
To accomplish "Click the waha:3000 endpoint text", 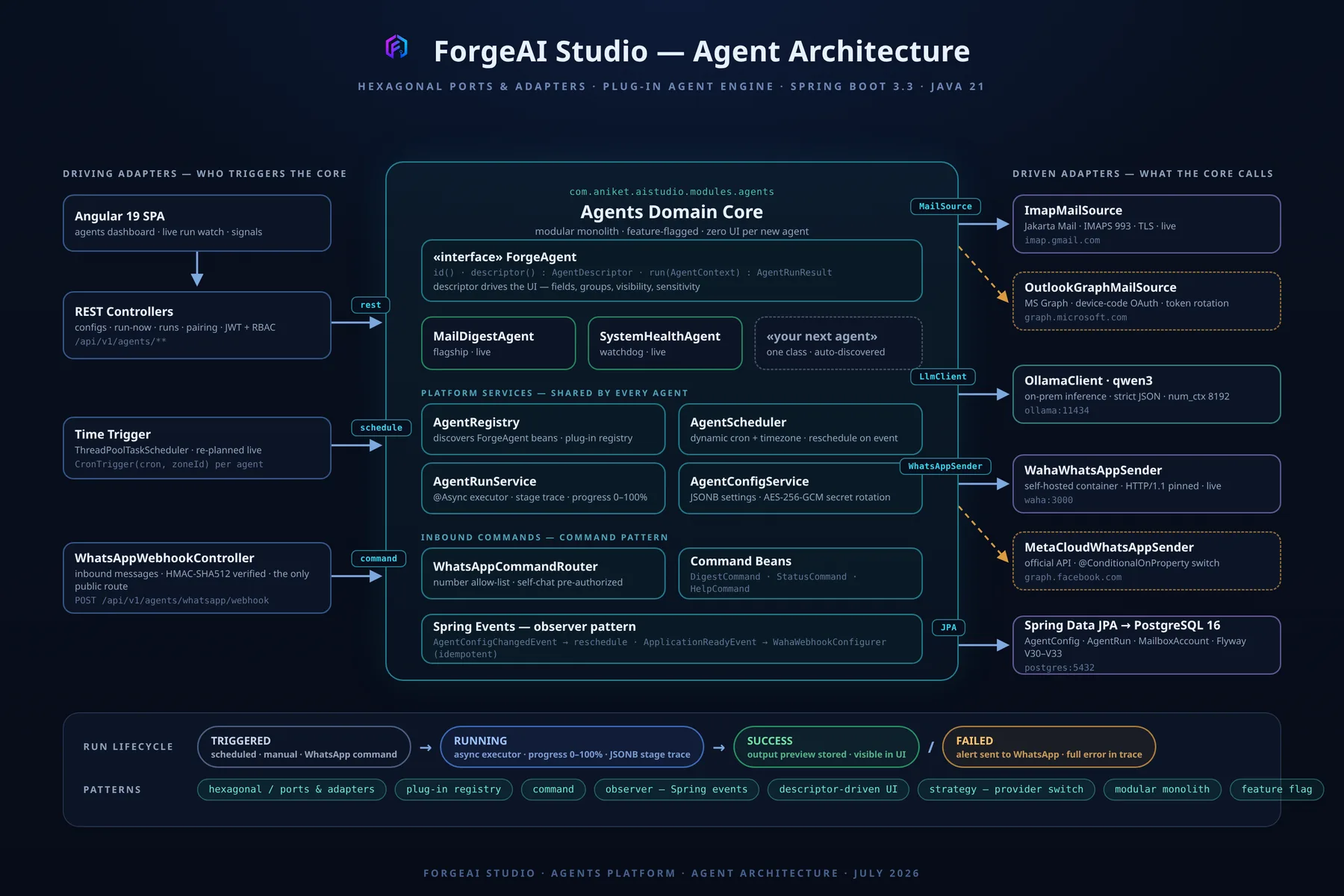I will click(1048, 500).
